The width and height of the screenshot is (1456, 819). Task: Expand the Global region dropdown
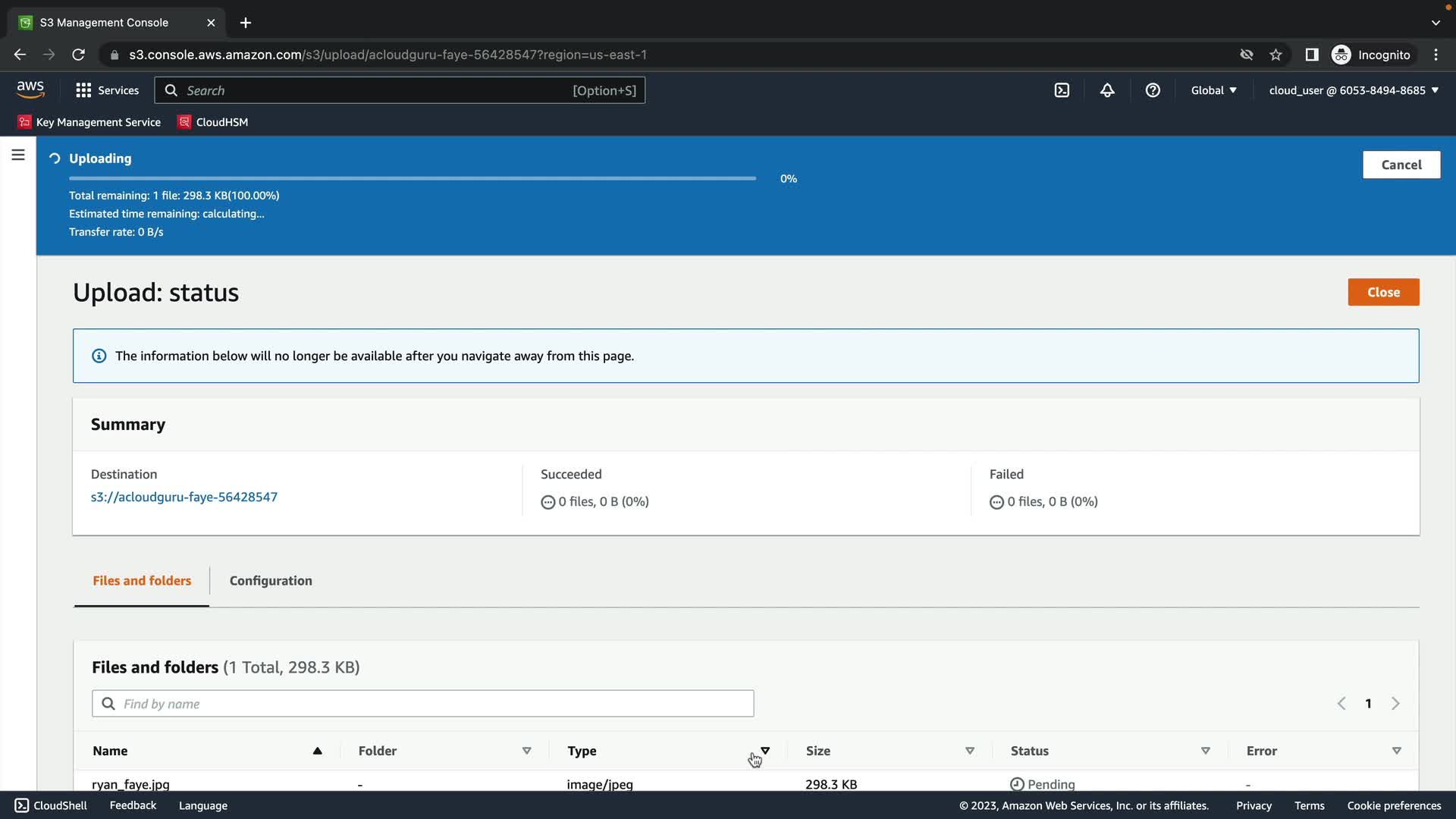click(1213, 90)
